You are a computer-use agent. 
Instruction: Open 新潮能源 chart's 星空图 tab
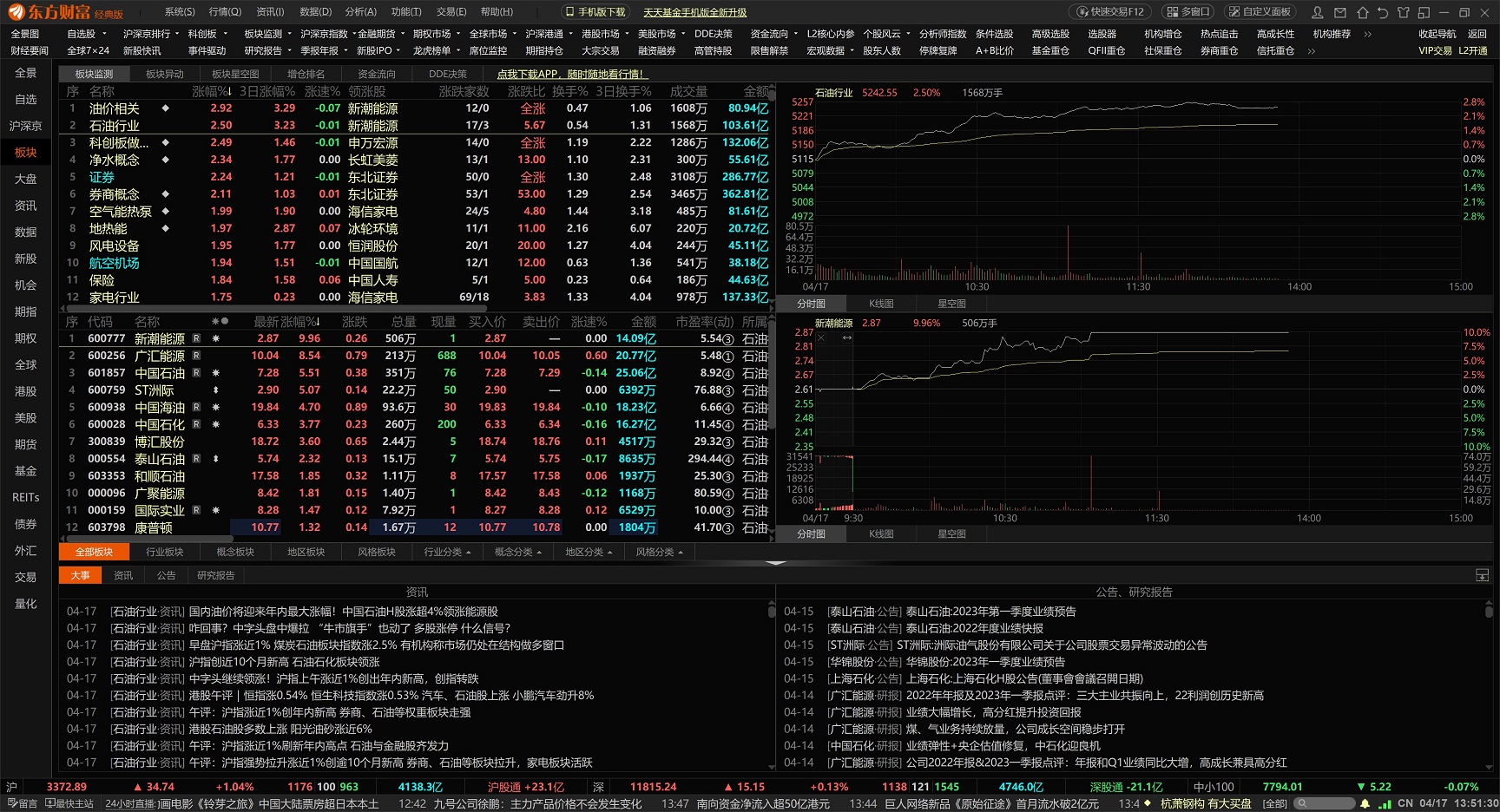(x=951, y=534)
